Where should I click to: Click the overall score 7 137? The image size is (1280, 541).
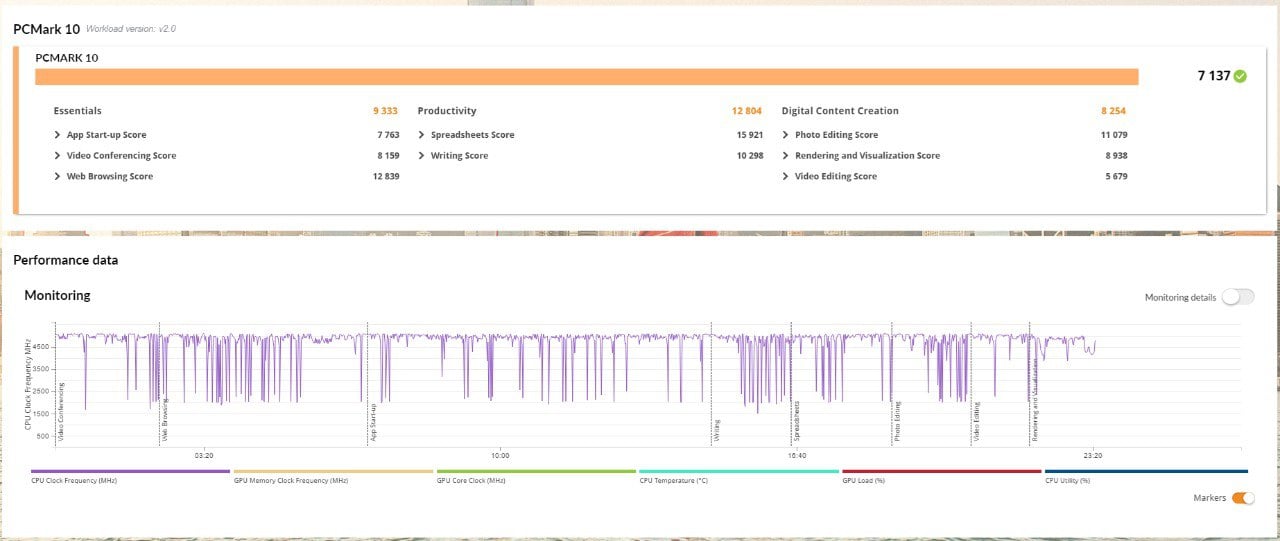[1214, 76]
